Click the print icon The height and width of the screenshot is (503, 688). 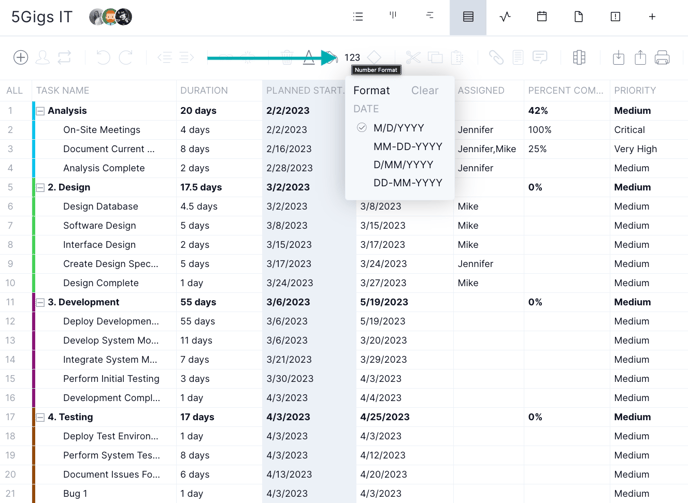click(x=662, y=57)
